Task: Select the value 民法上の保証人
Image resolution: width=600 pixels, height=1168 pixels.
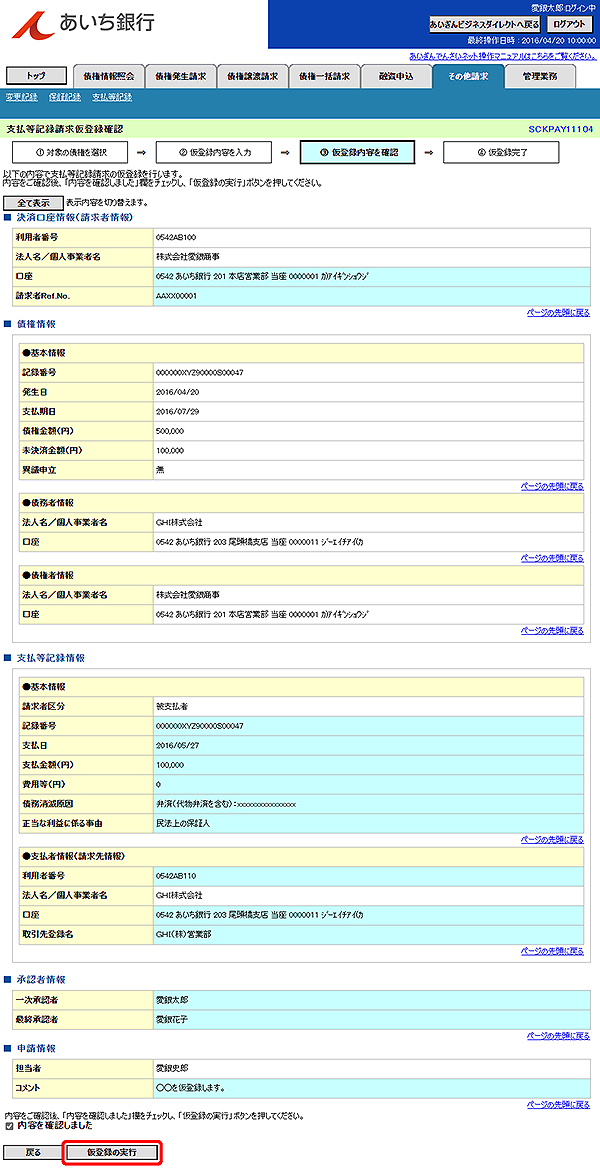Action: (x=182, y=823)
